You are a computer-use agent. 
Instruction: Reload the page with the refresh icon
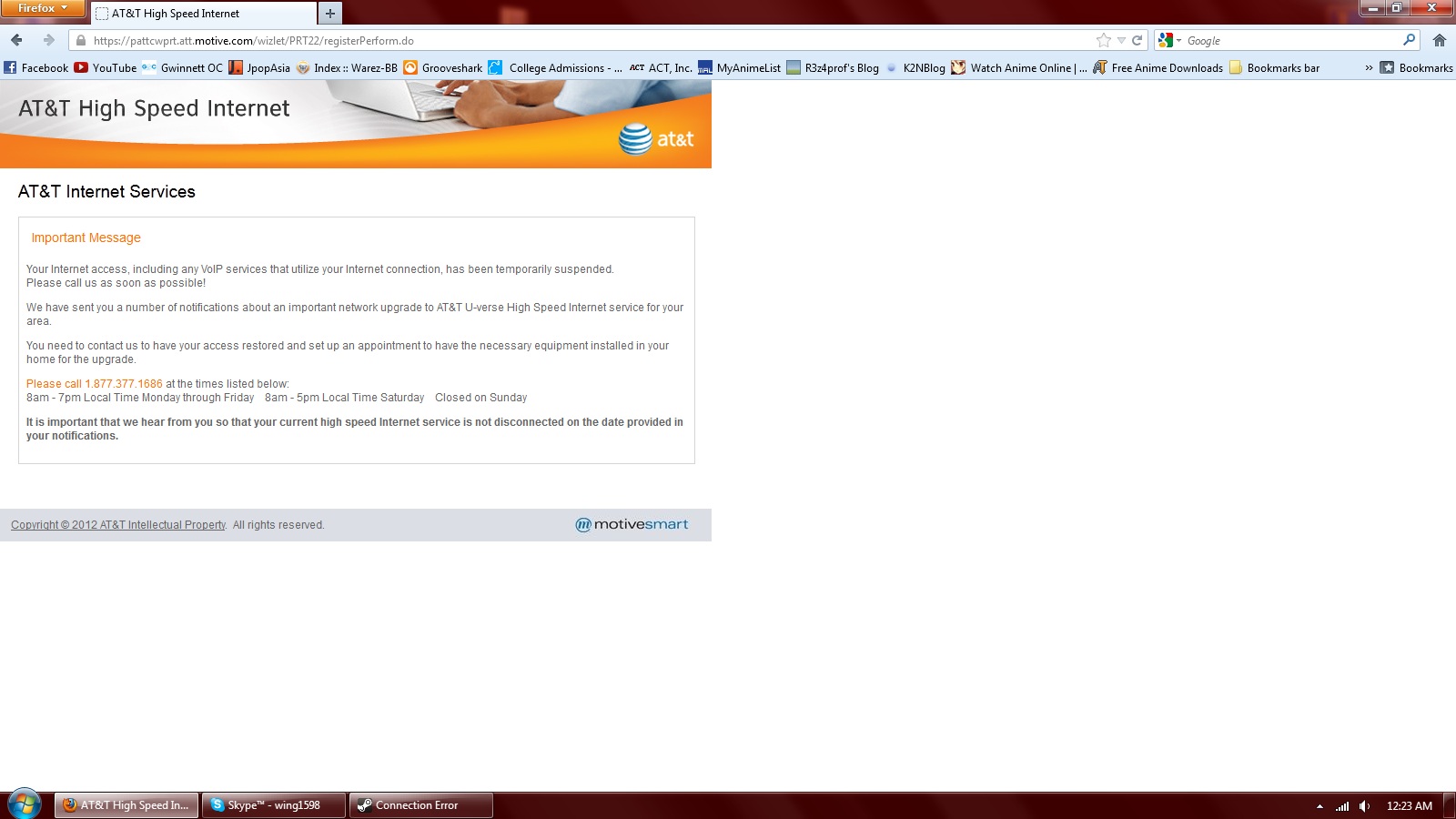[x=1137, y=40]
